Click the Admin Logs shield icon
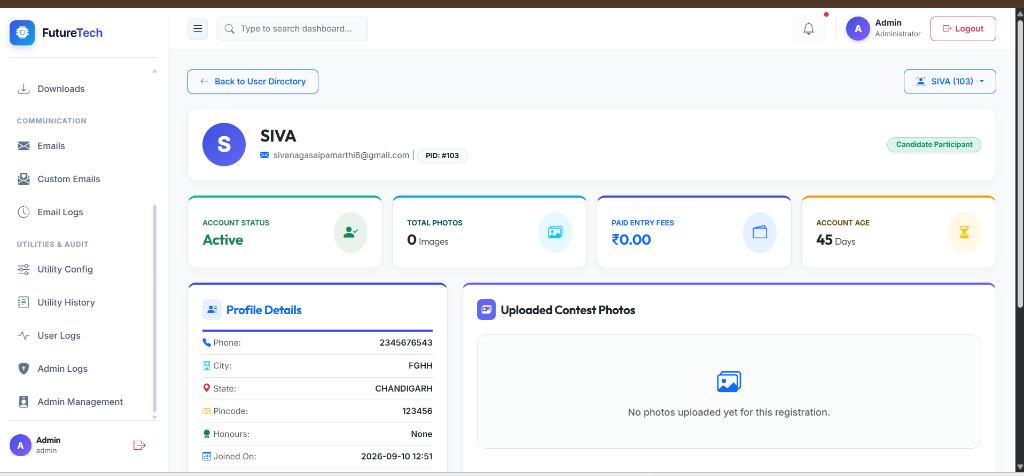This screenshot has height=476, width=1024. [24, 369]
